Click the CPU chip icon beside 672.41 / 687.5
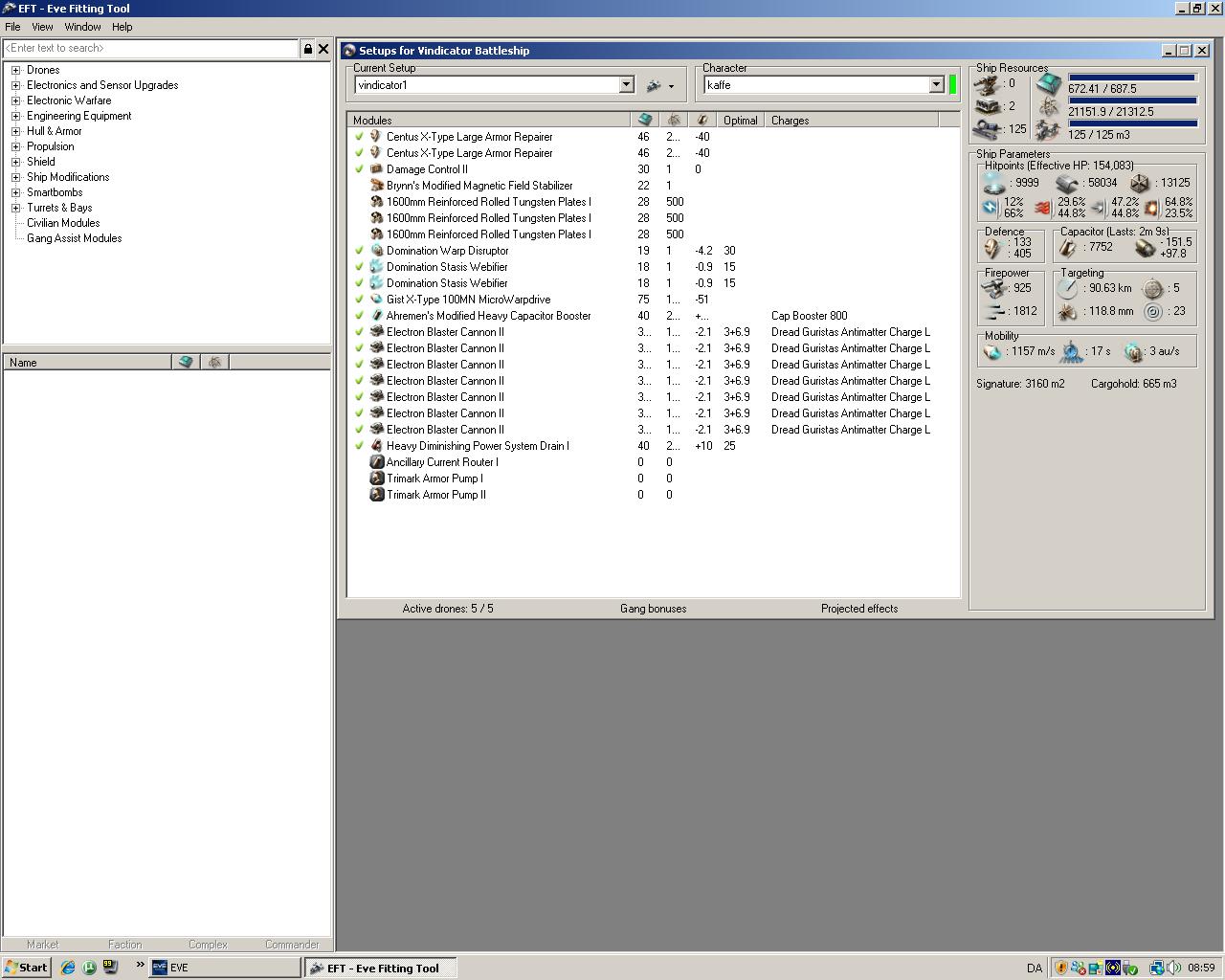This screenshot has height=980, width=1225. click(1049, 84)
